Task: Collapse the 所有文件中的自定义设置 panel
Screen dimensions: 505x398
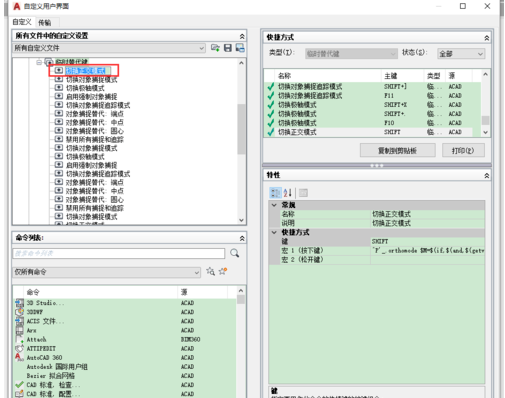Action: 242,36
